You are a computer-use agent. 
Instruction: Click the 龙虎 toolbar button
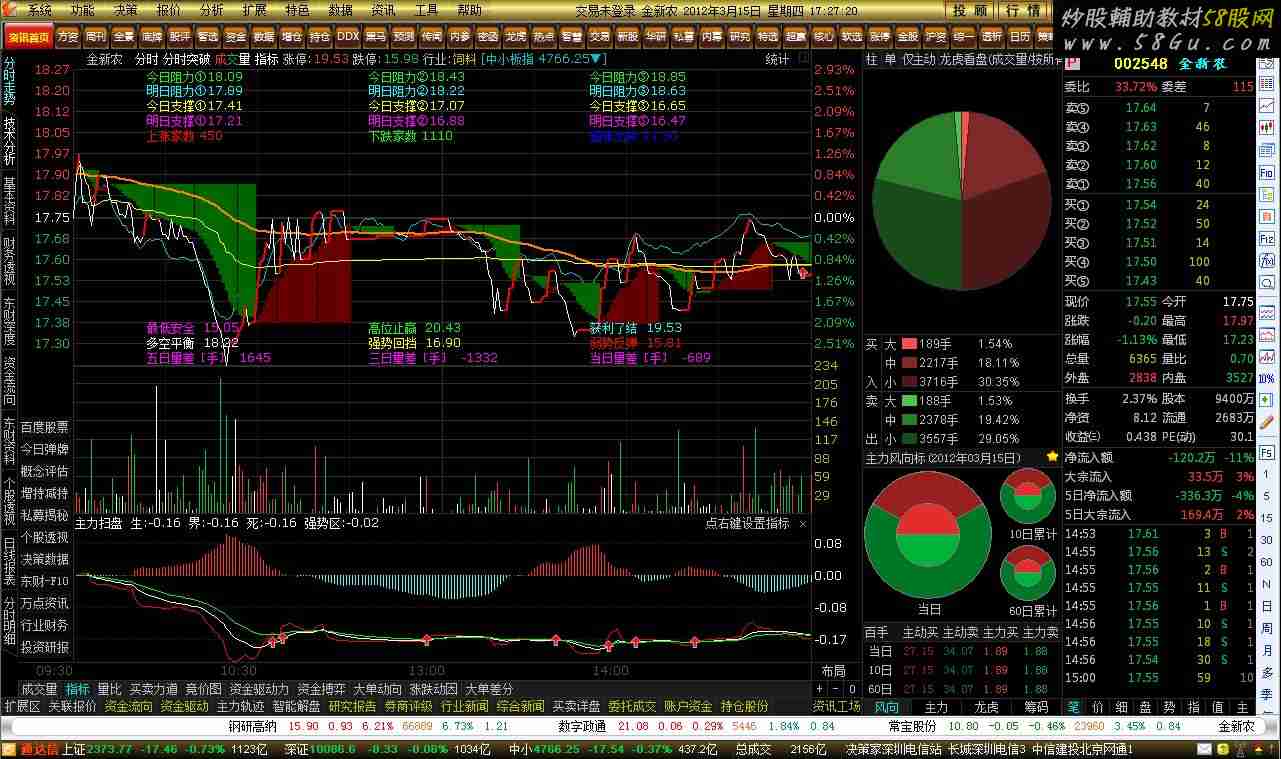click(x=515, y=36)
